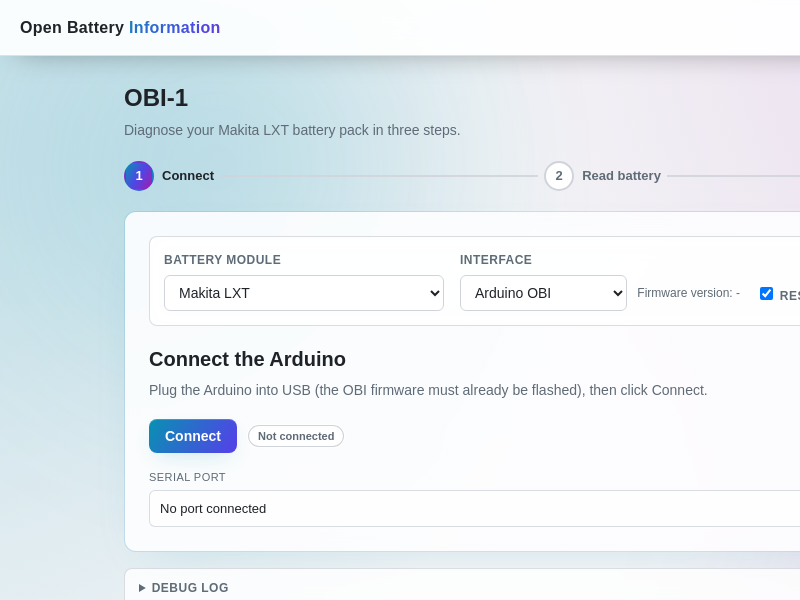Click the INTERFACE label
The width and height of the screenshot is (800, 600).
[x=496, y=260]
